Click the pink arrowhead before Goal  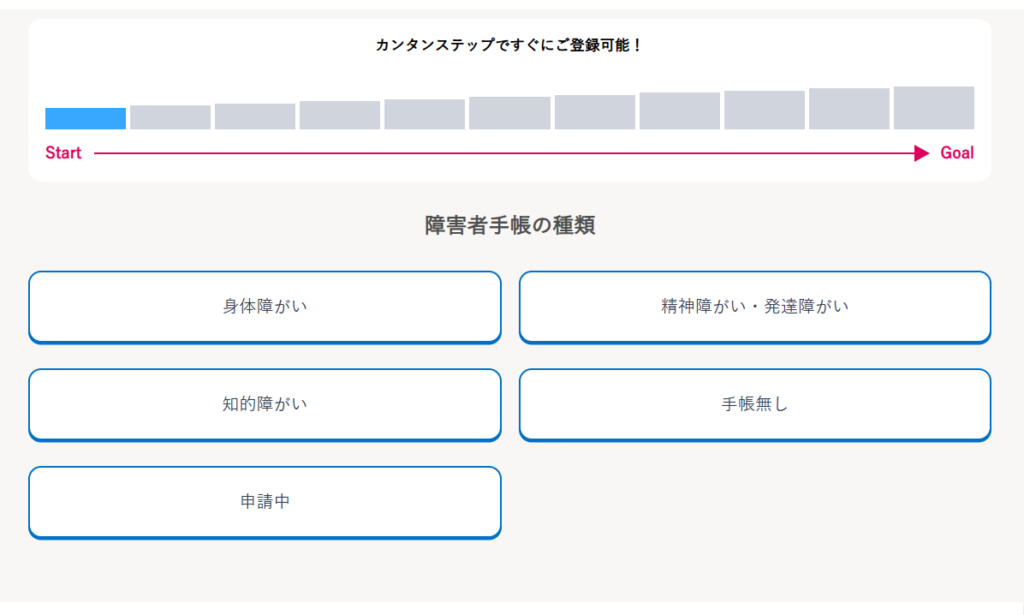click(x=921, y=153)
